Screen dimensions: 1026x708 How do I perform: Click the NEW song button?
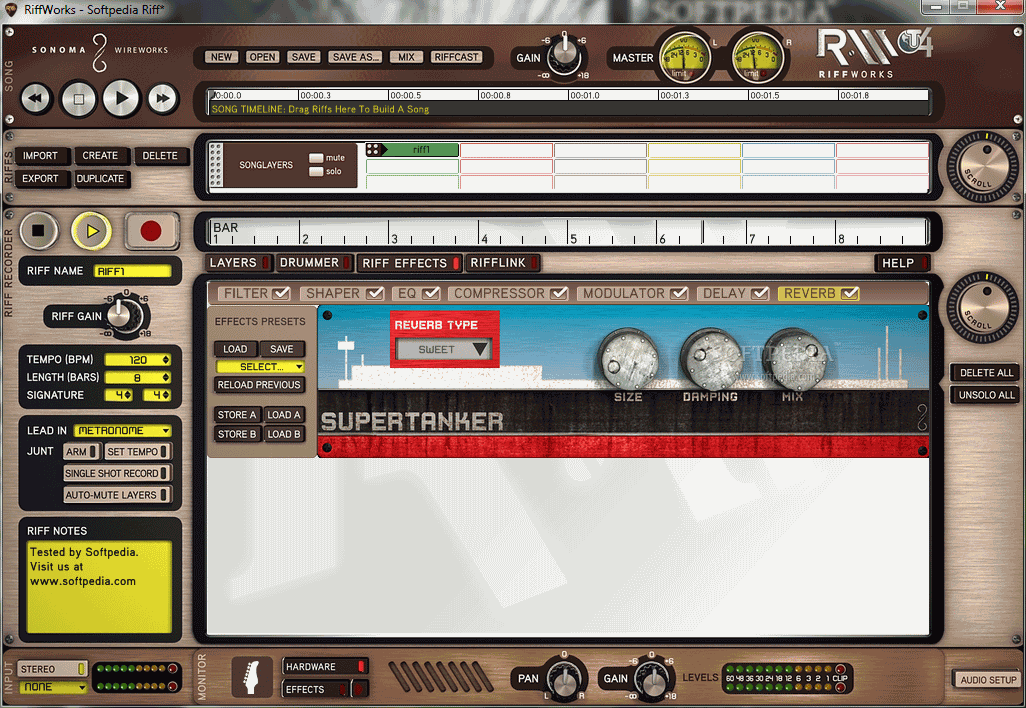pyautogui.click(x=221, y=57)
